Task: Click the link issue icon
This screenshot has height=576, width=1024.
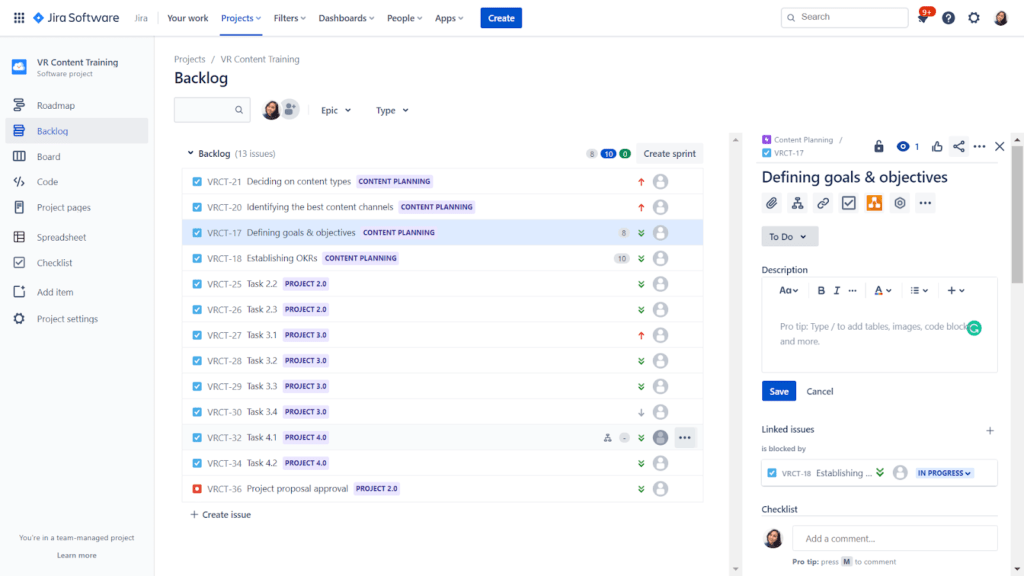Action: click(823, 203)
